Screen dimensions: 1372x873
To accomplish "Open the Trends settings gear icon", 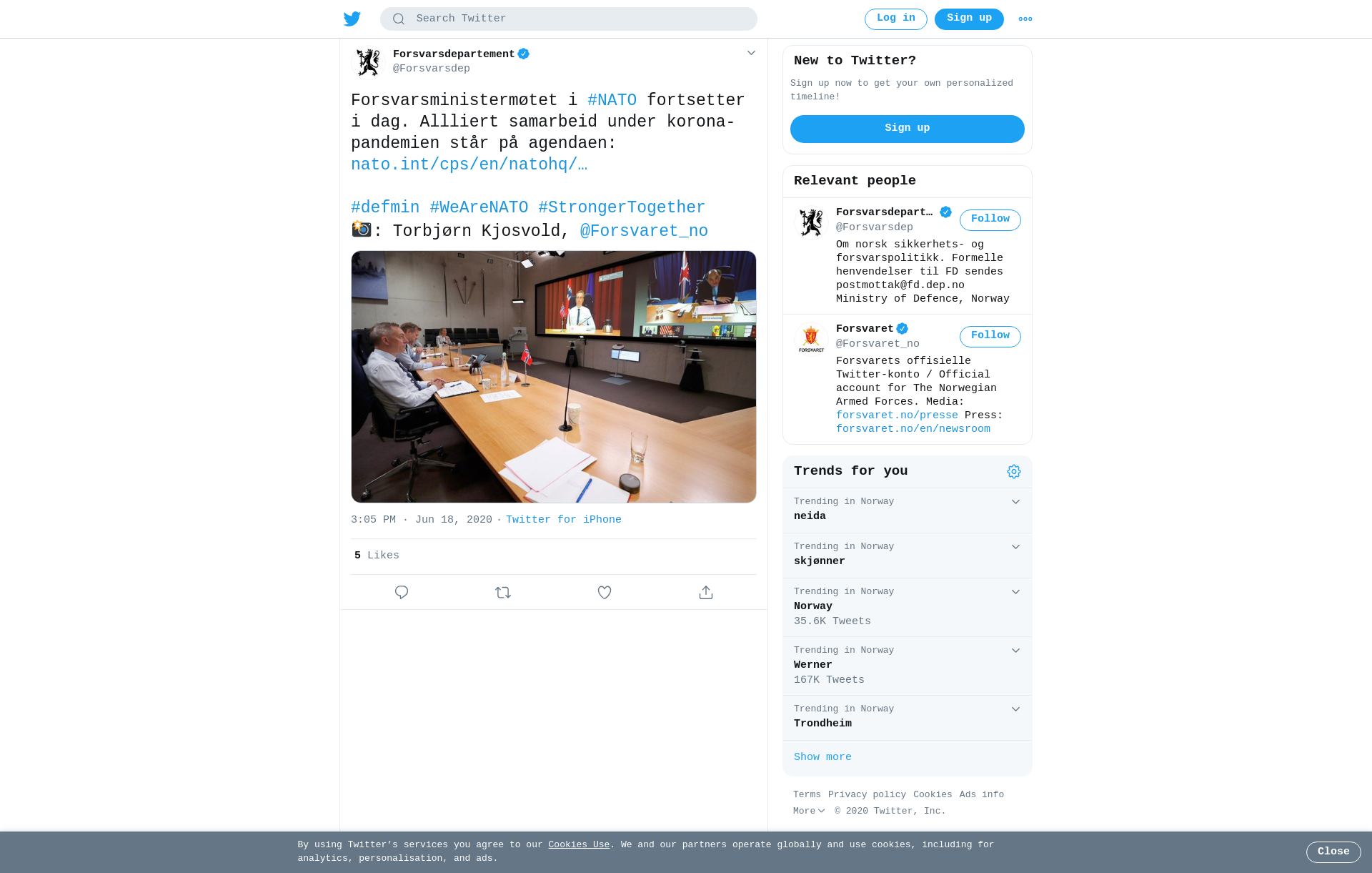I will (x=1014, y=471).
